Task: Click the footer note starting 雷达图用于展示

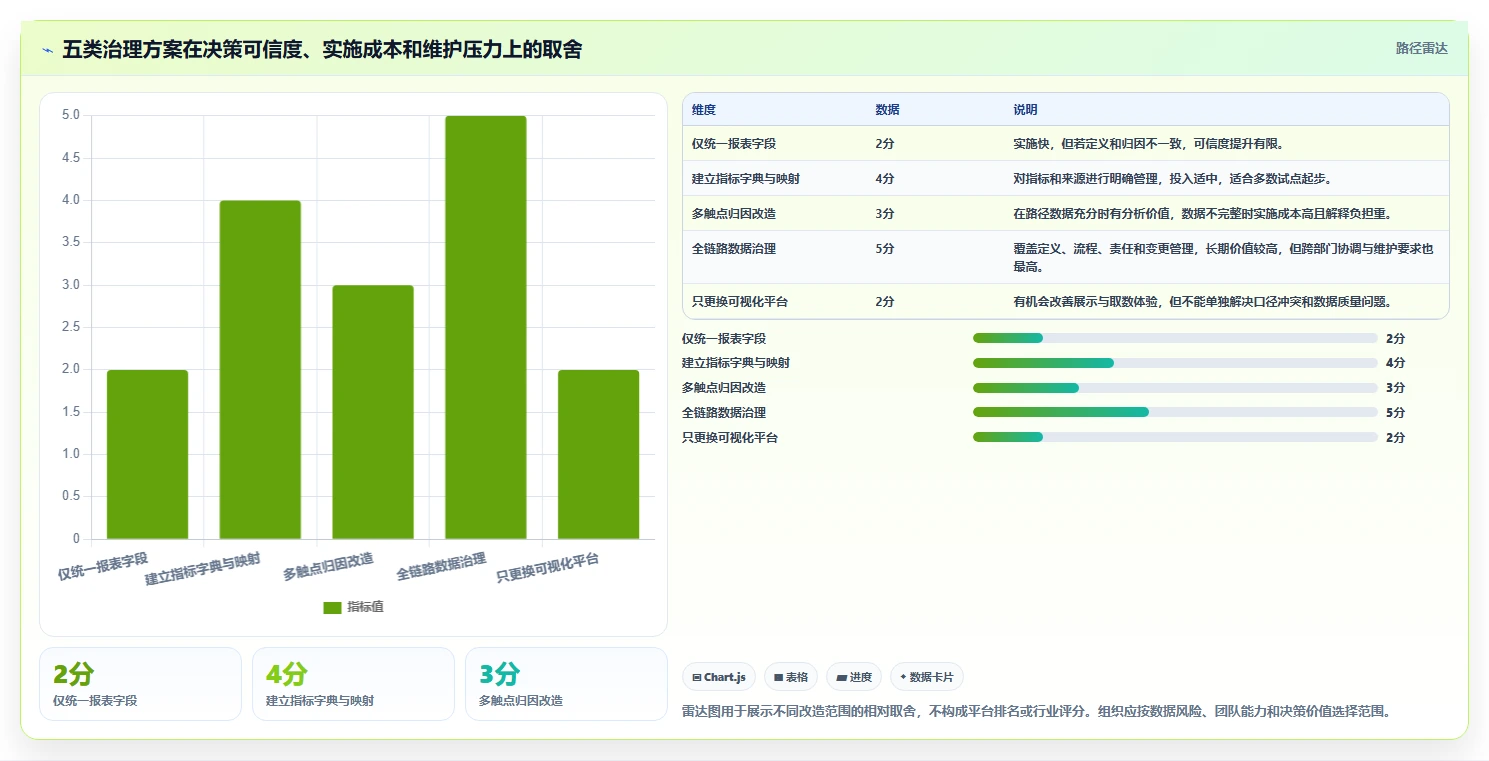Action: (1036, 712)
